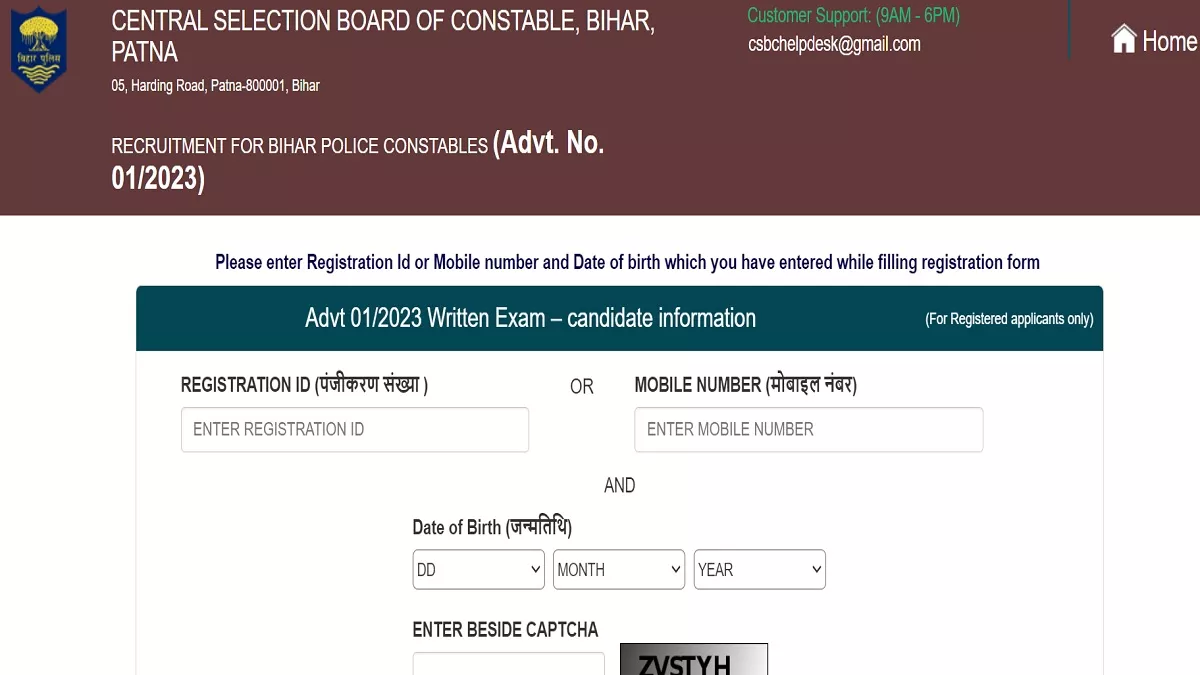Click the For Registered applicants only note
Screen dimensions: 1200x675
point(1009,320)
